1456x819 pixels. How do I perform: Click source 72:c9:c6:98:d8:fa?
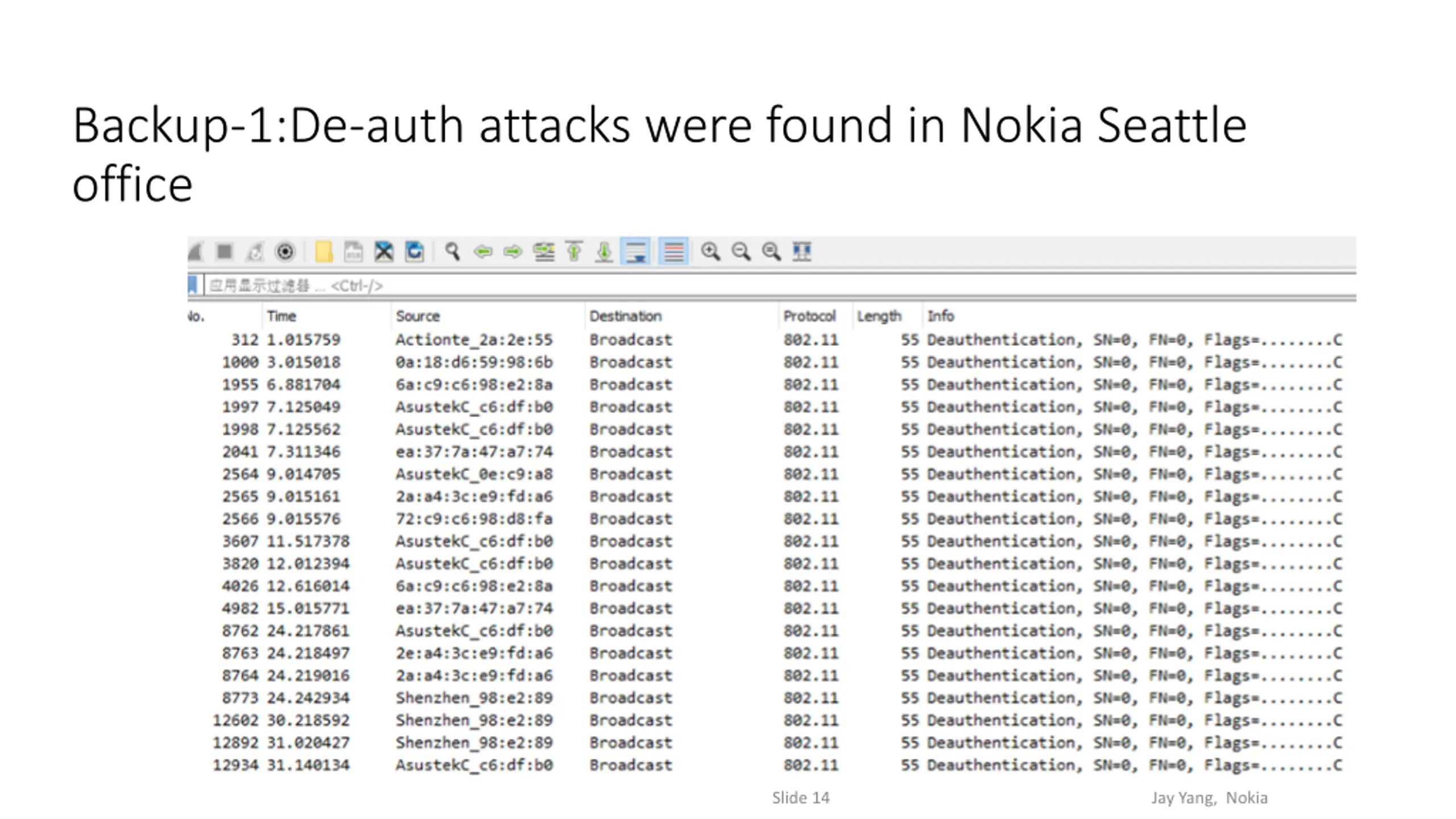coord(474,519)
